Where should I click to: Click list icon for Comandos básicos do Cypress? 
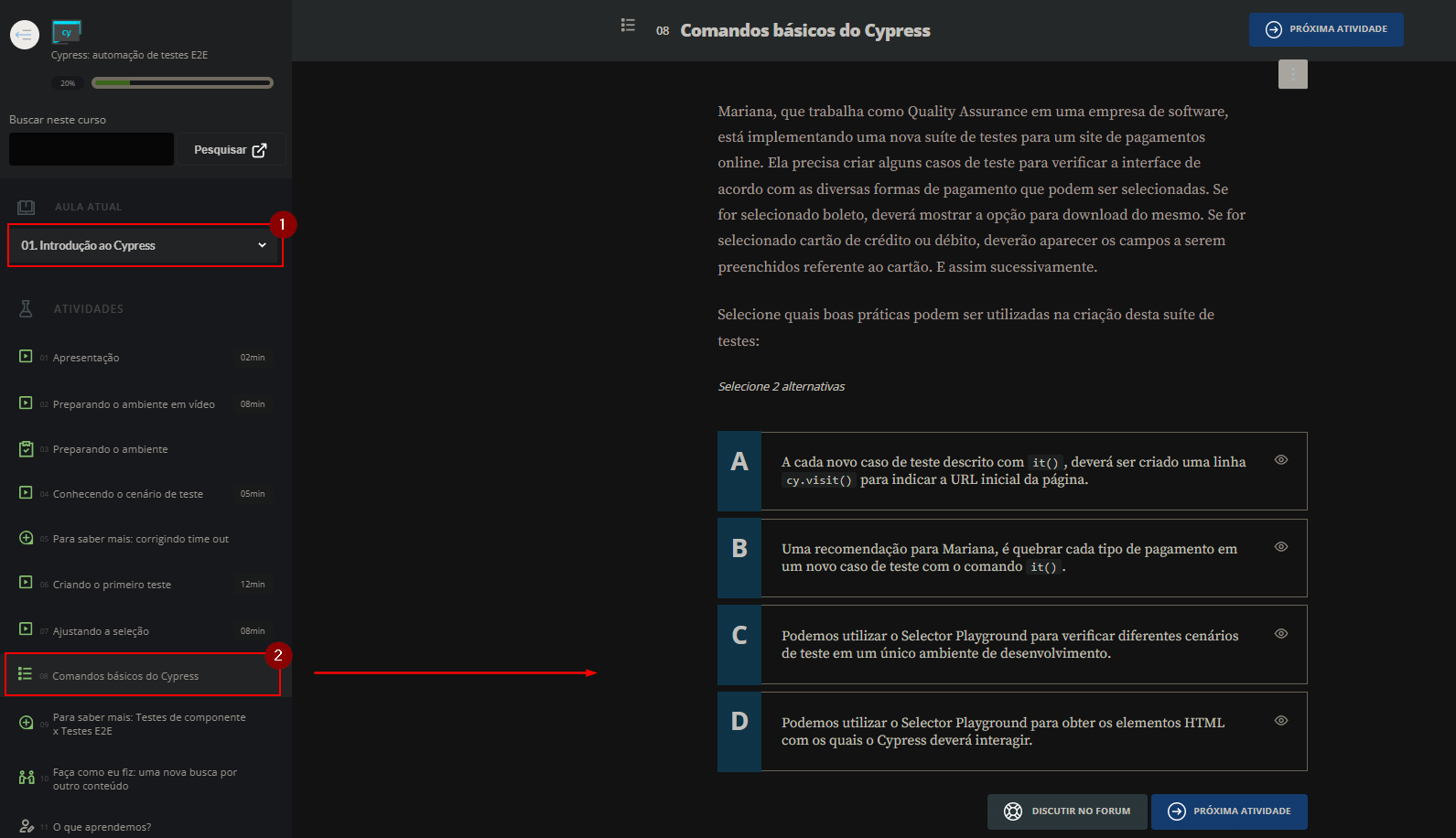[x=25, y=674]
